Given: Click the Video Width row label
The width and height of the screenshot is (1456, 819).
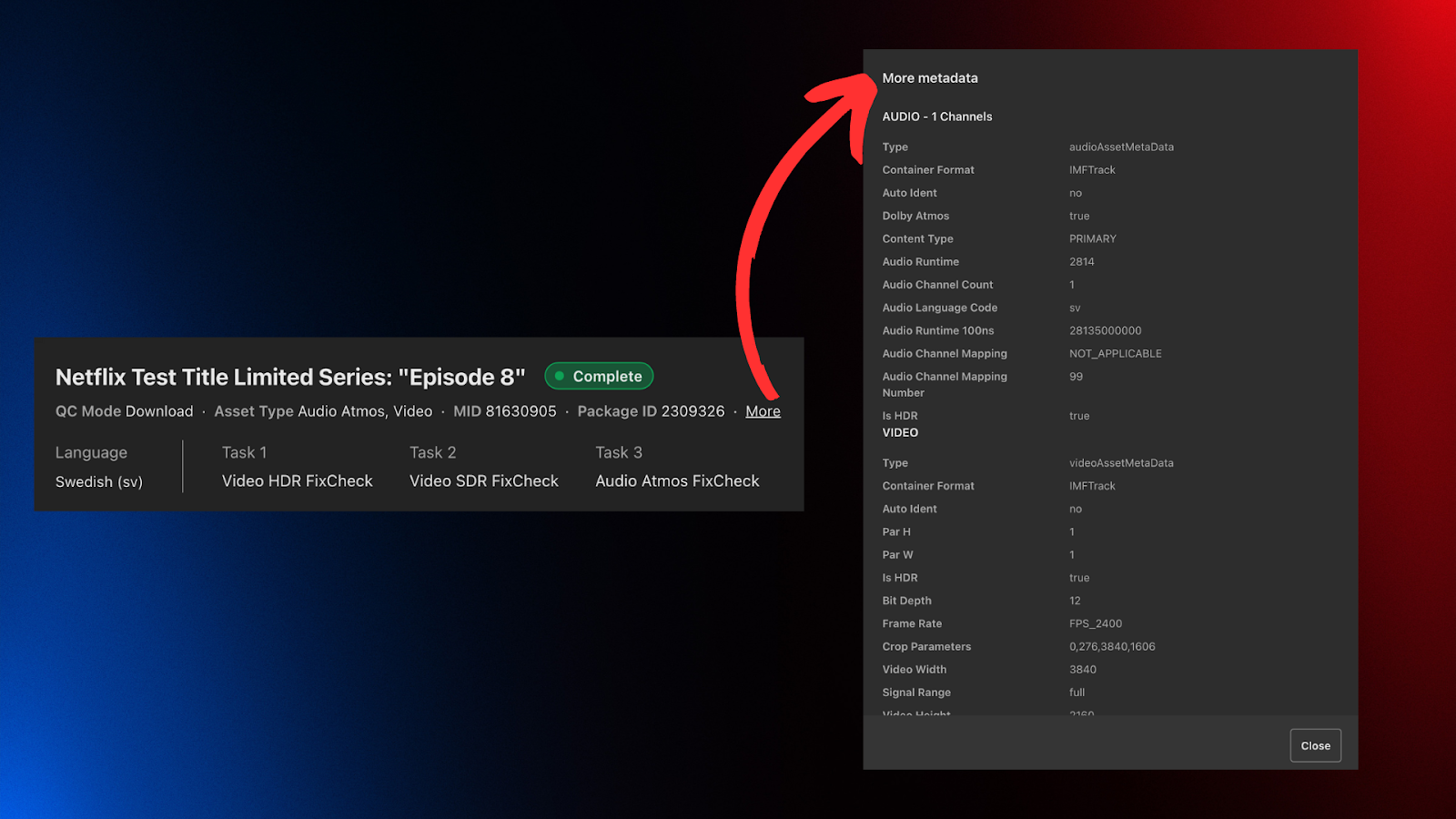Looking at the screenshot, I should (914, 669).
